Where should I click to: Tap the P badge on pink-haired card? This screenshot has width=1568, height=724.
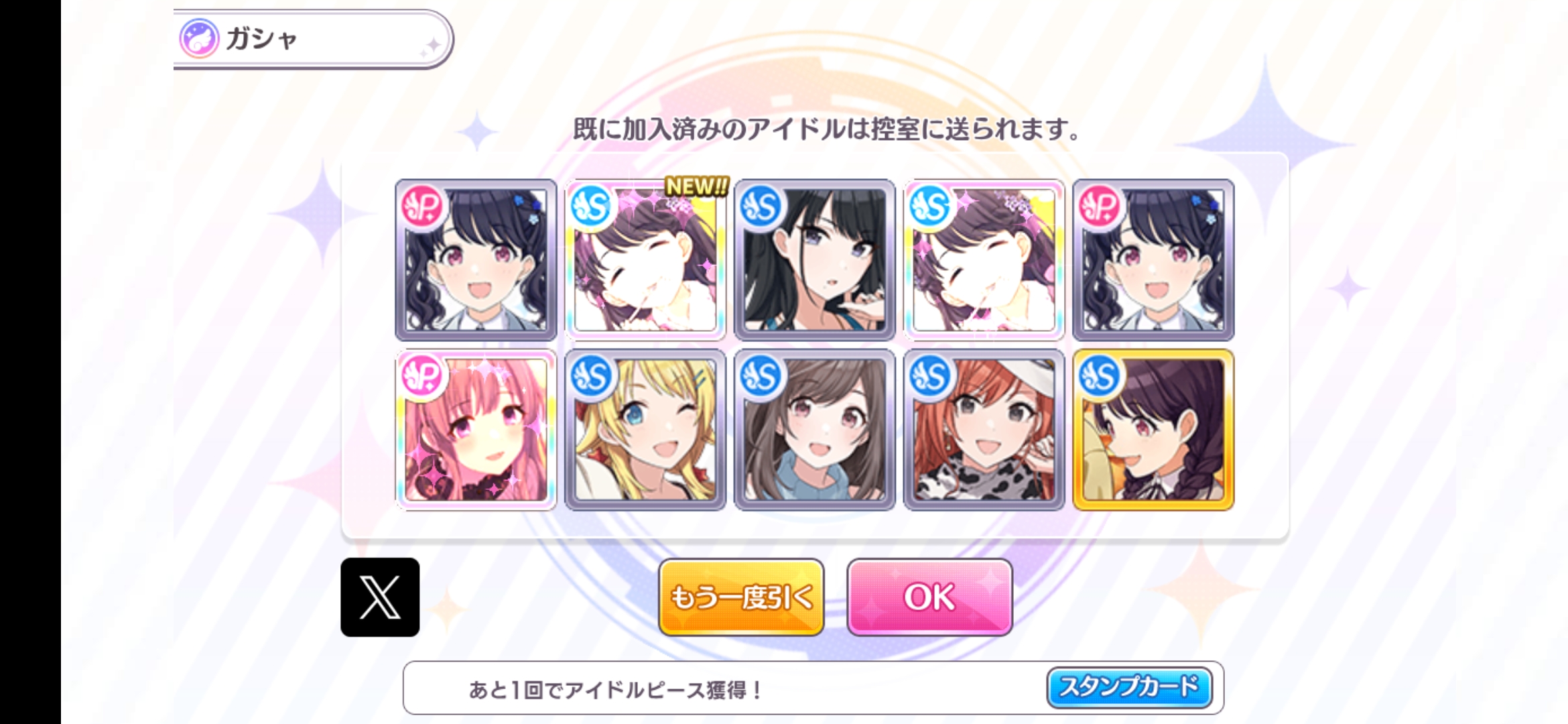pos(422,376)
